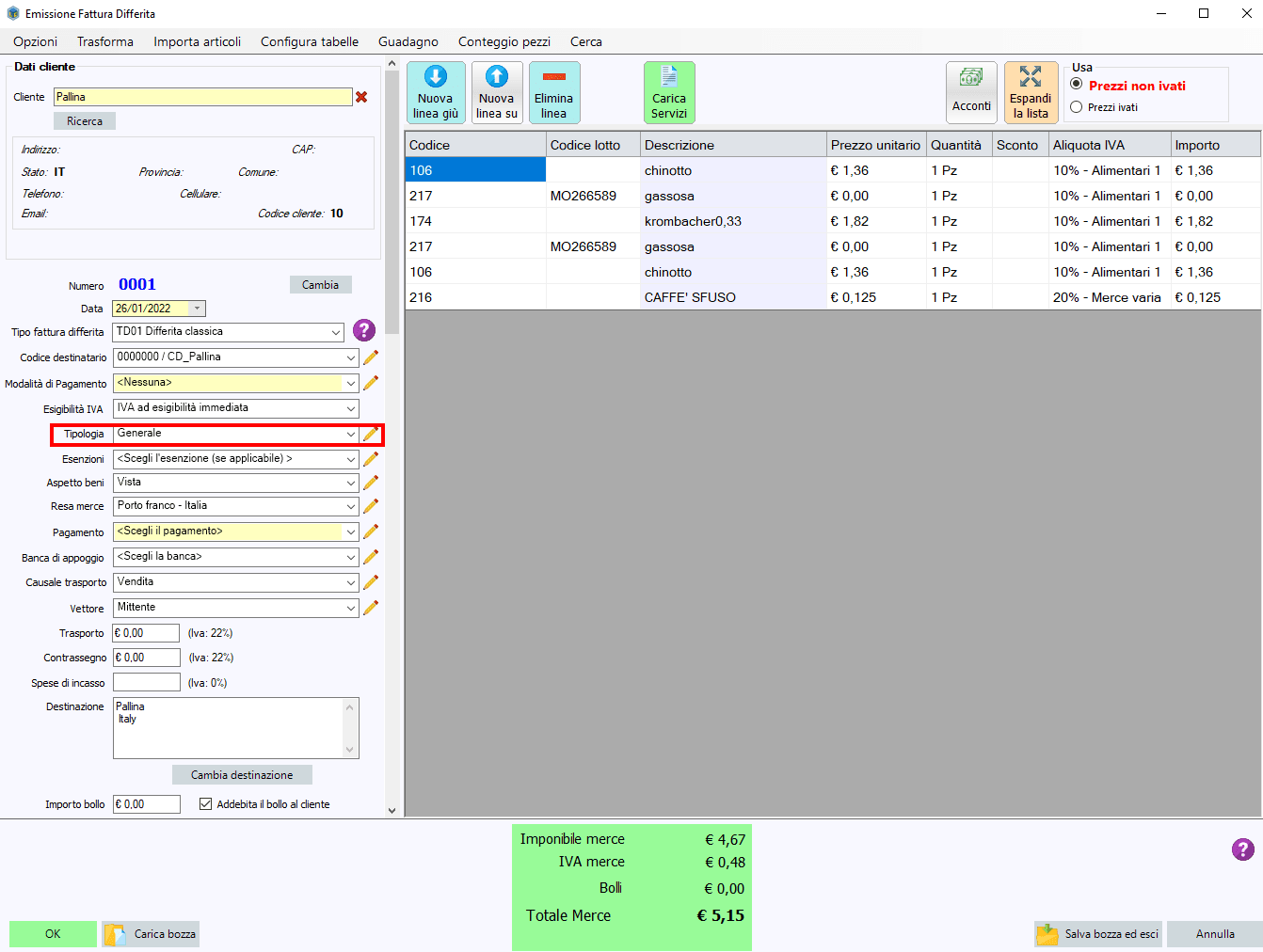
Task: Open the Trasforma menu
Action: pyautogui.click(x=105, y=41)
